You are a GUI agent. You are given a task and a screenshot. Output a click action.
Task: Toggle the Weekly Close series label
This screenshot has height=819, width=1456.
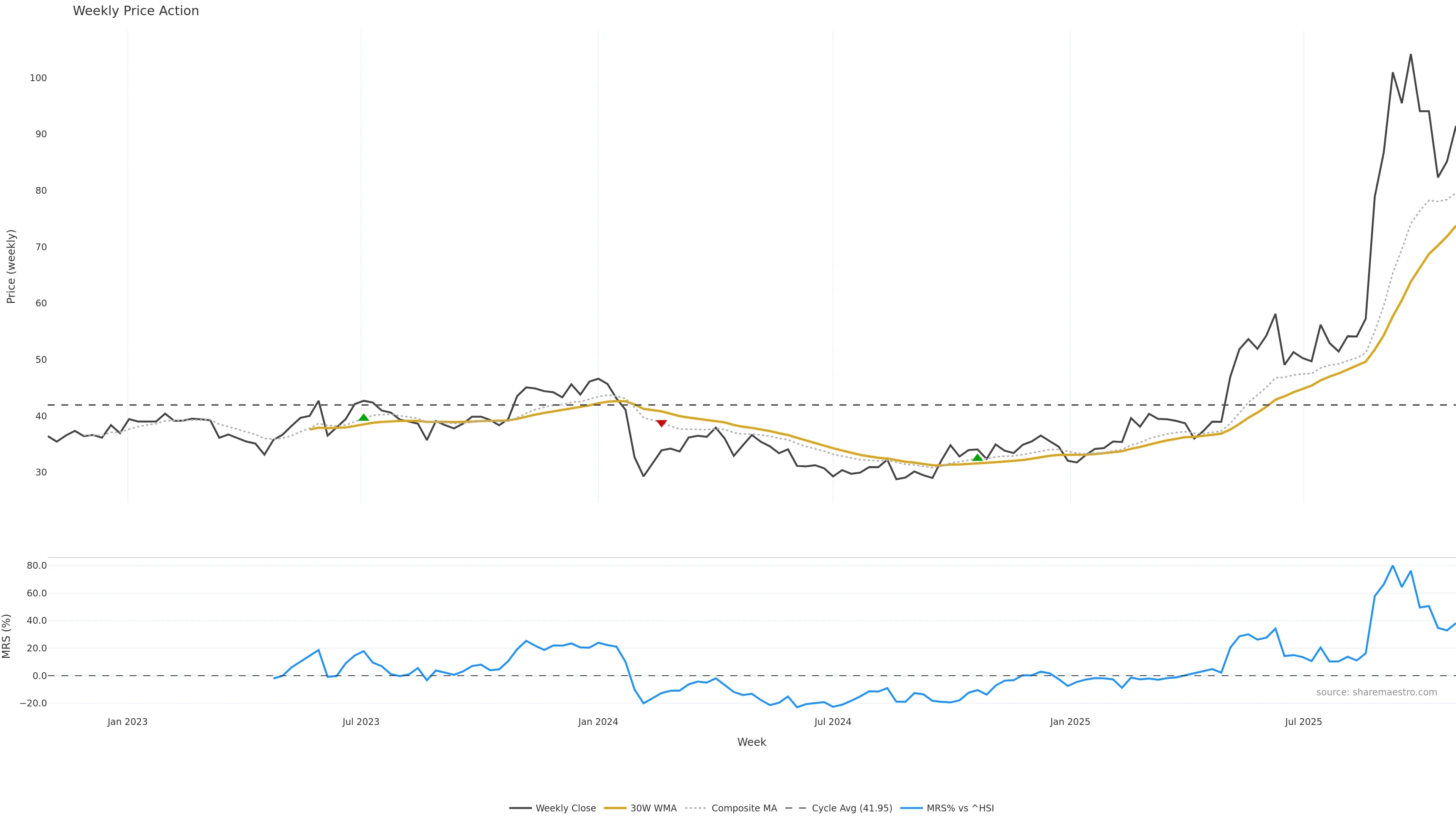click(565, 808)
